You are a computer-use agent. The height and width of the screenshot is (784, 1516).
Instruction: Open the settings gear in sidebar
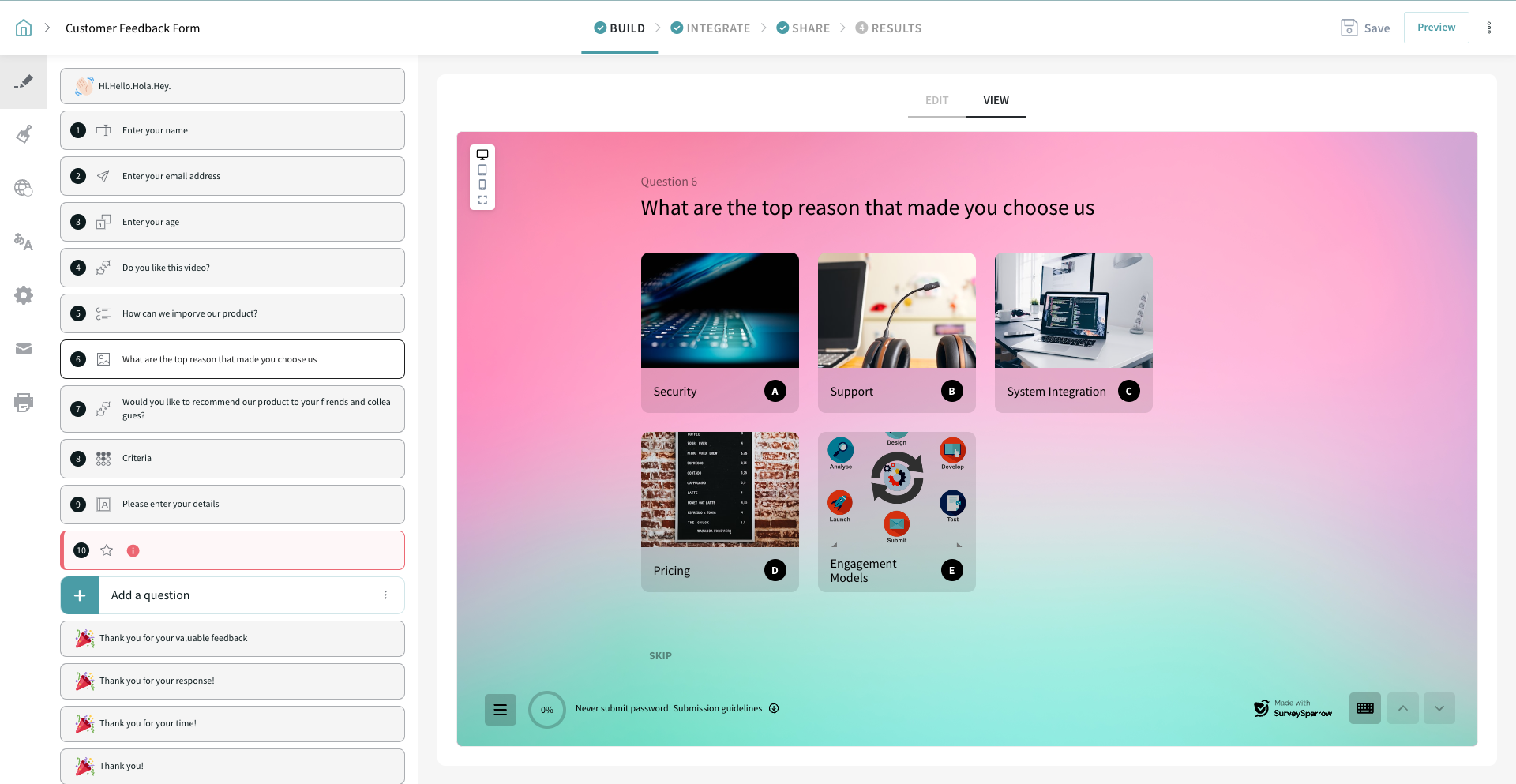tap(24, 295)
